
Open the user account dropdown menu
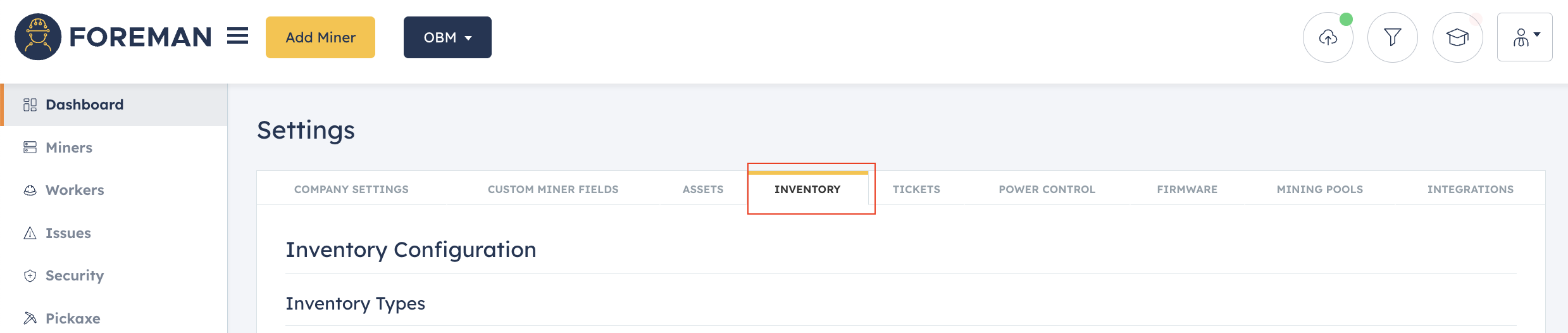[x=1525, y=37]
